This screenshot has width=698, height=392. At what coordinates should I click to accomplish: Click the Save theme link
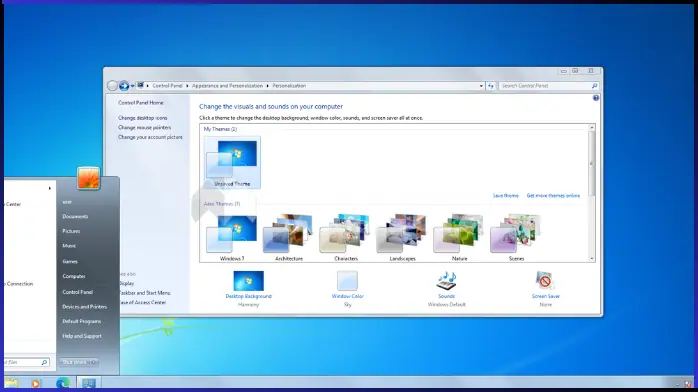505,196
